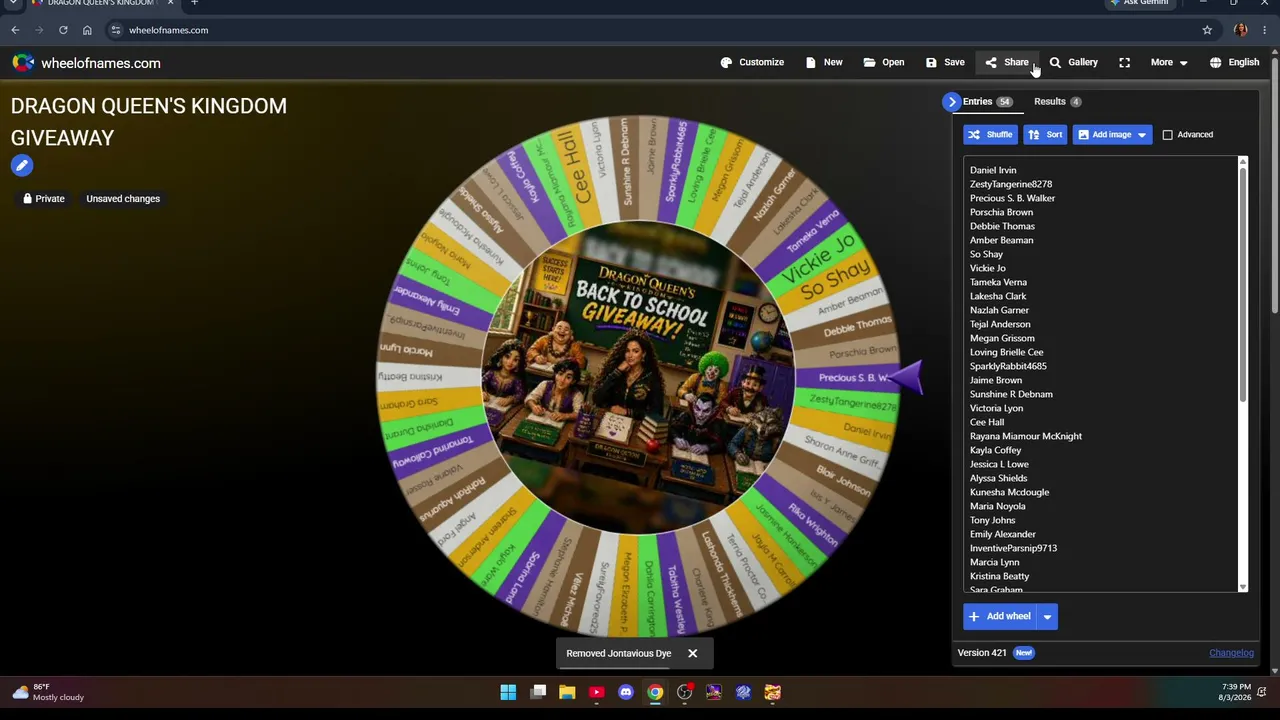This screenshot has height=720, width=1280.
Task: Dismiss the 'Removed Jontavious Dye' notification
Action: coord(692,653)
